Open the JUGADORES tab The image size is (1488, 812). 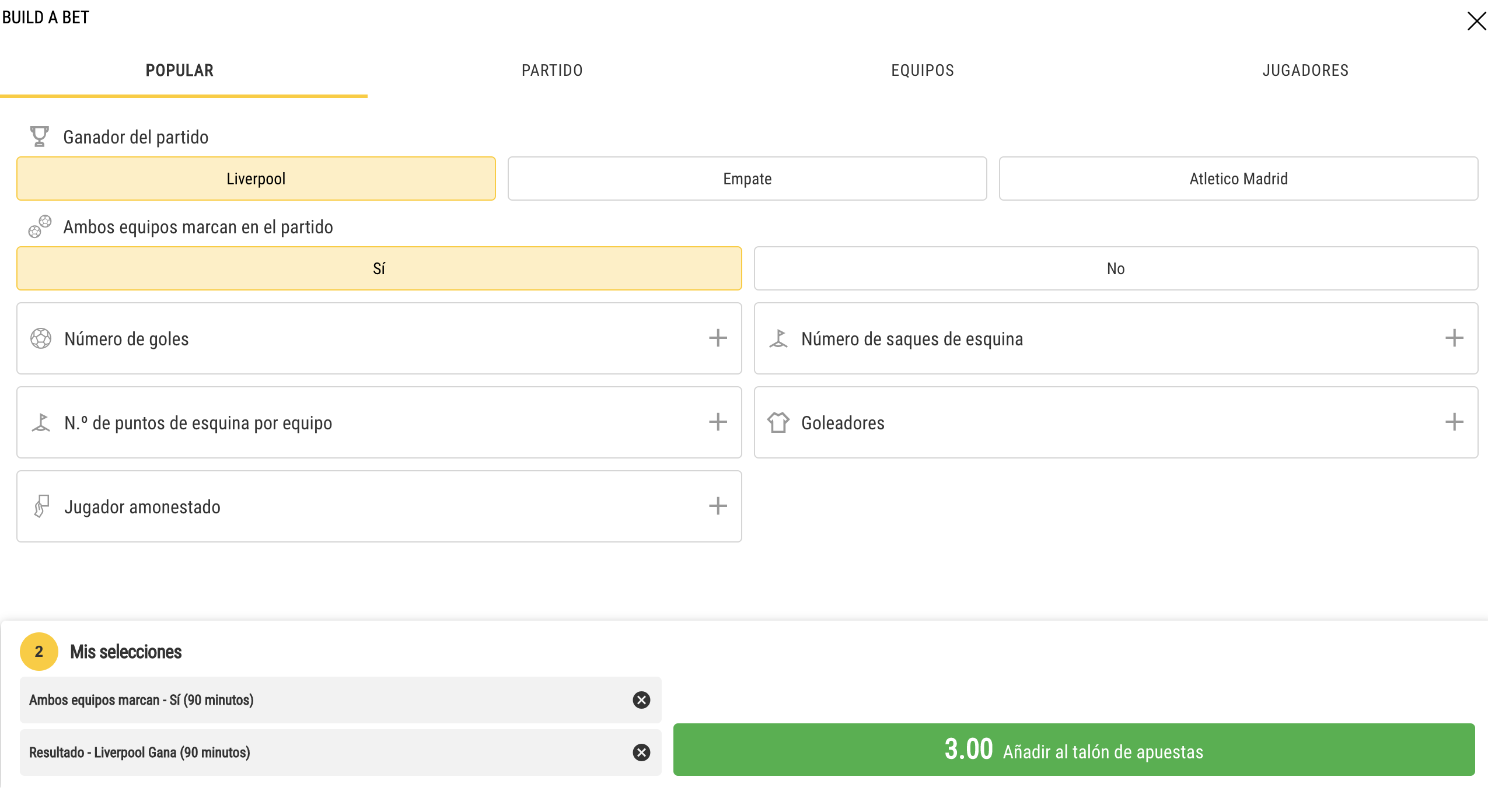1305,71
